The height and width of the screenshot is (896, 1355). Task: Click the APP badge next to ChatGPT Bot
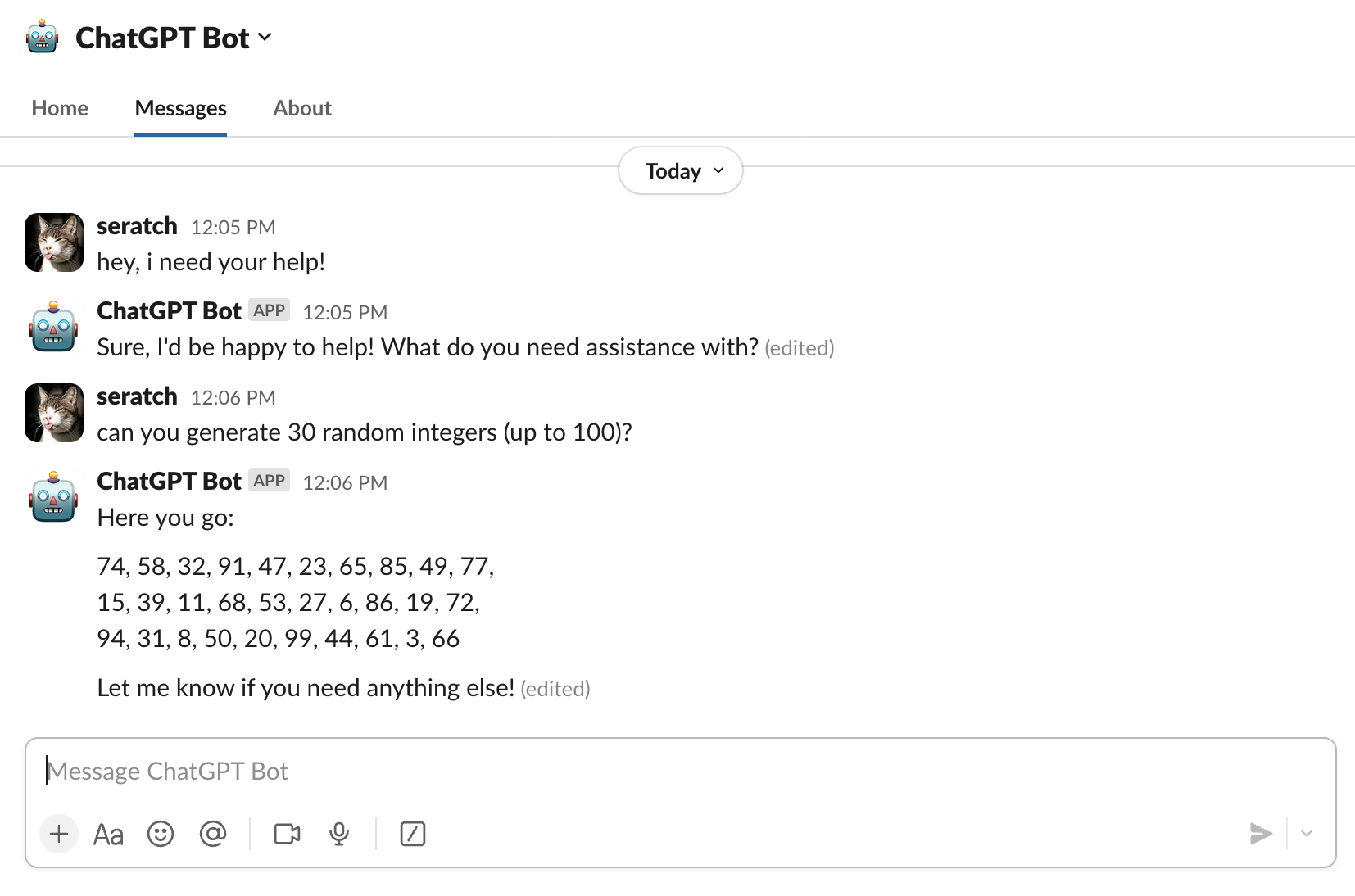[269, 481]
